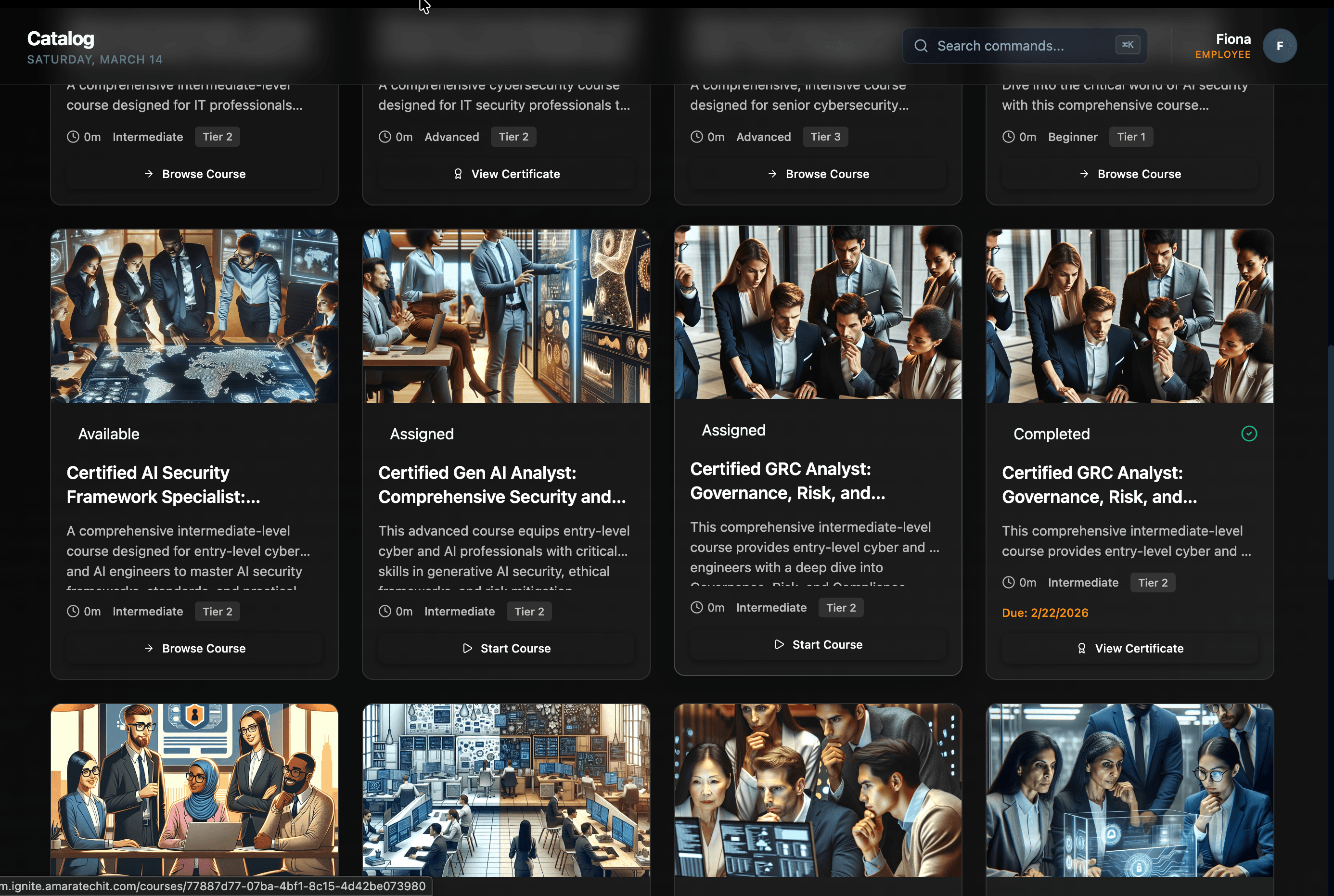Screen dimensions: 1334x896
Task: Open the world map meeting course thumbnail
Action: coord(194,316)
